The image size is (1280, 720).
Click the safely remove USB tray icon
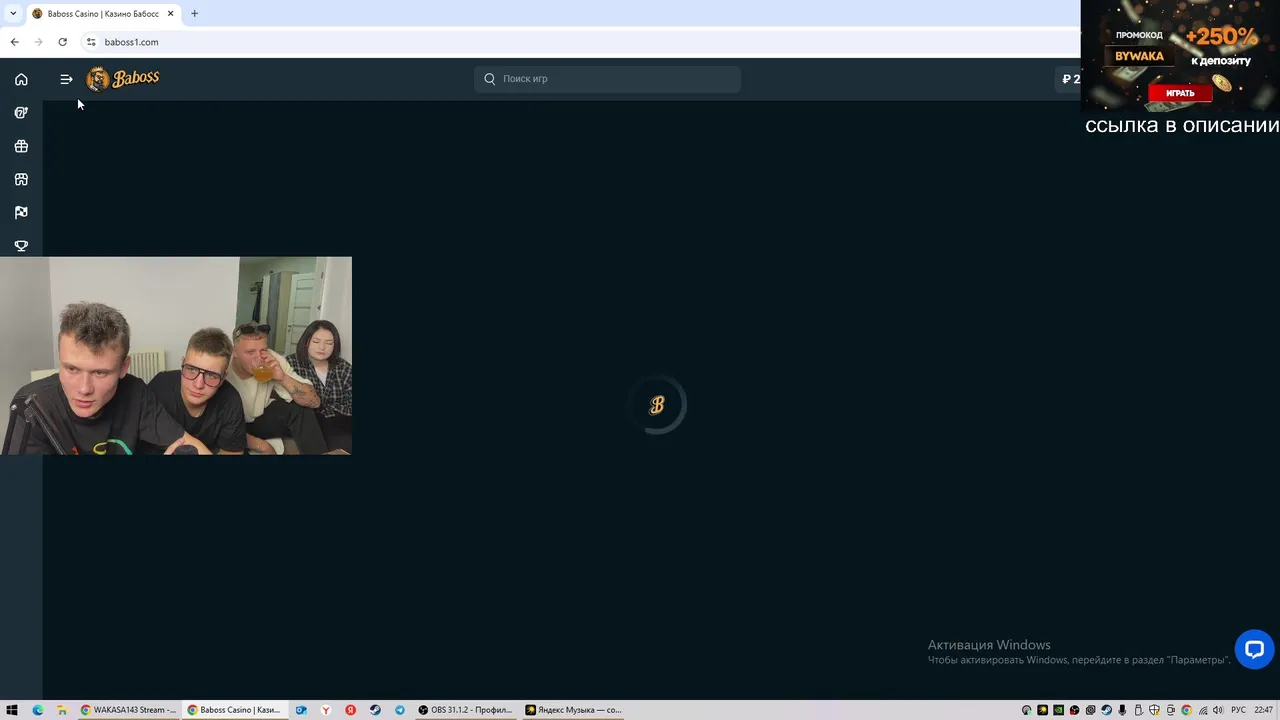tap(1138, 710)
